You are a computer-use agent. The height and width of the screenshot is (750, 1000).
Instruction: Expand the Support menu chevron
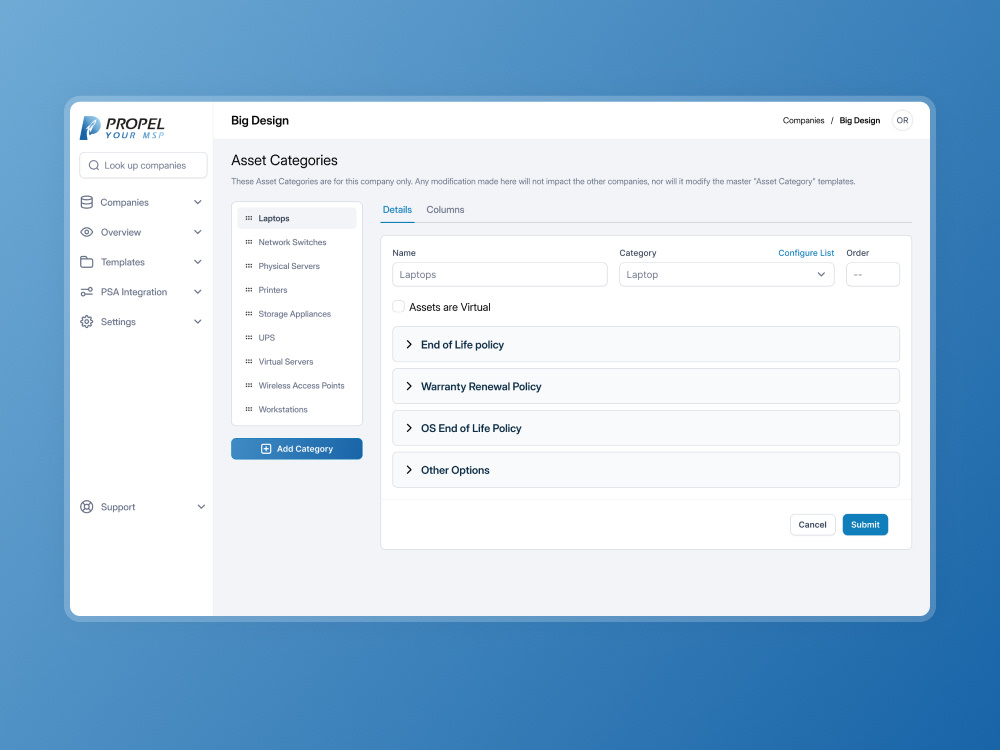201,507
